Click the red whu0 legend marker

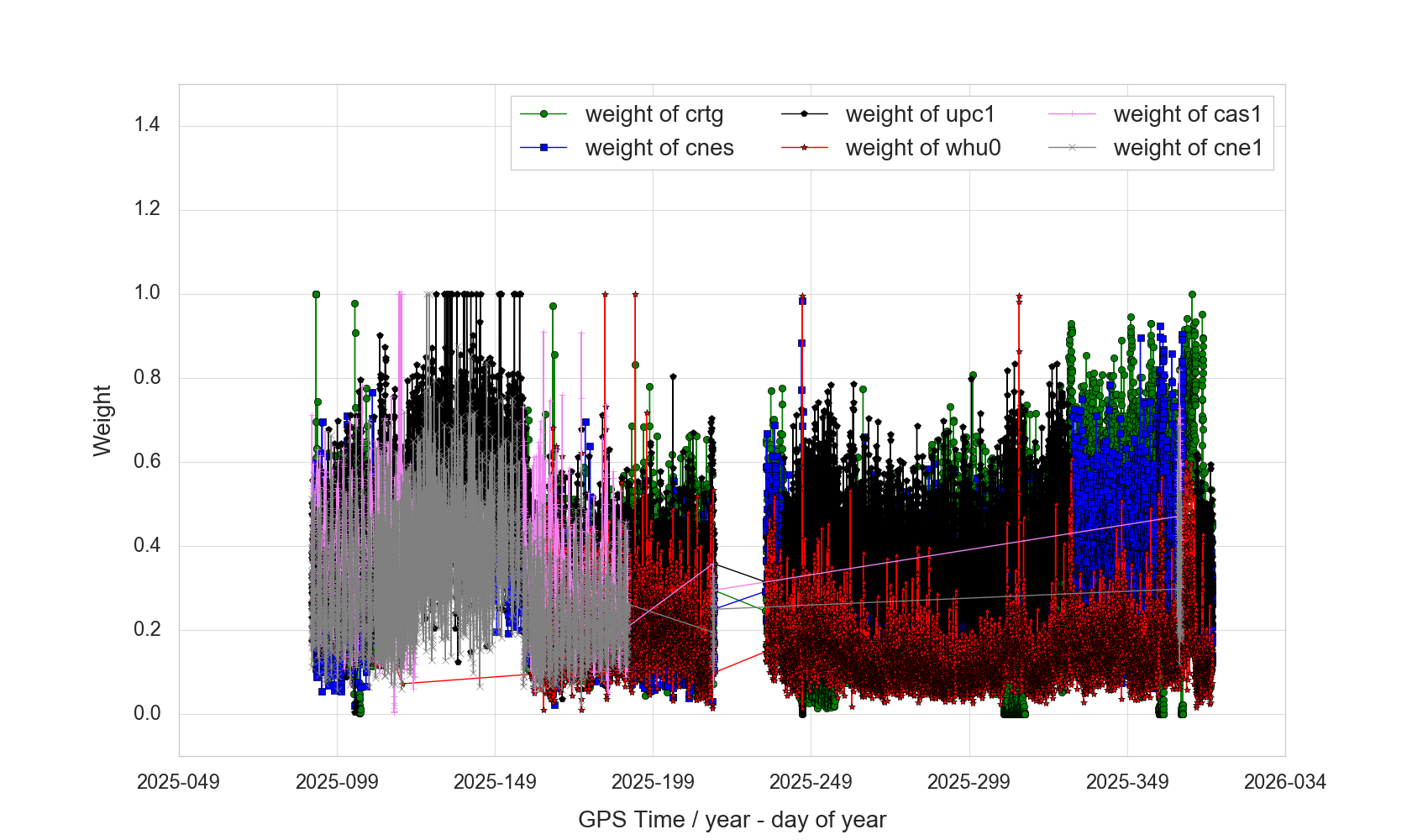tap(804, 148)
